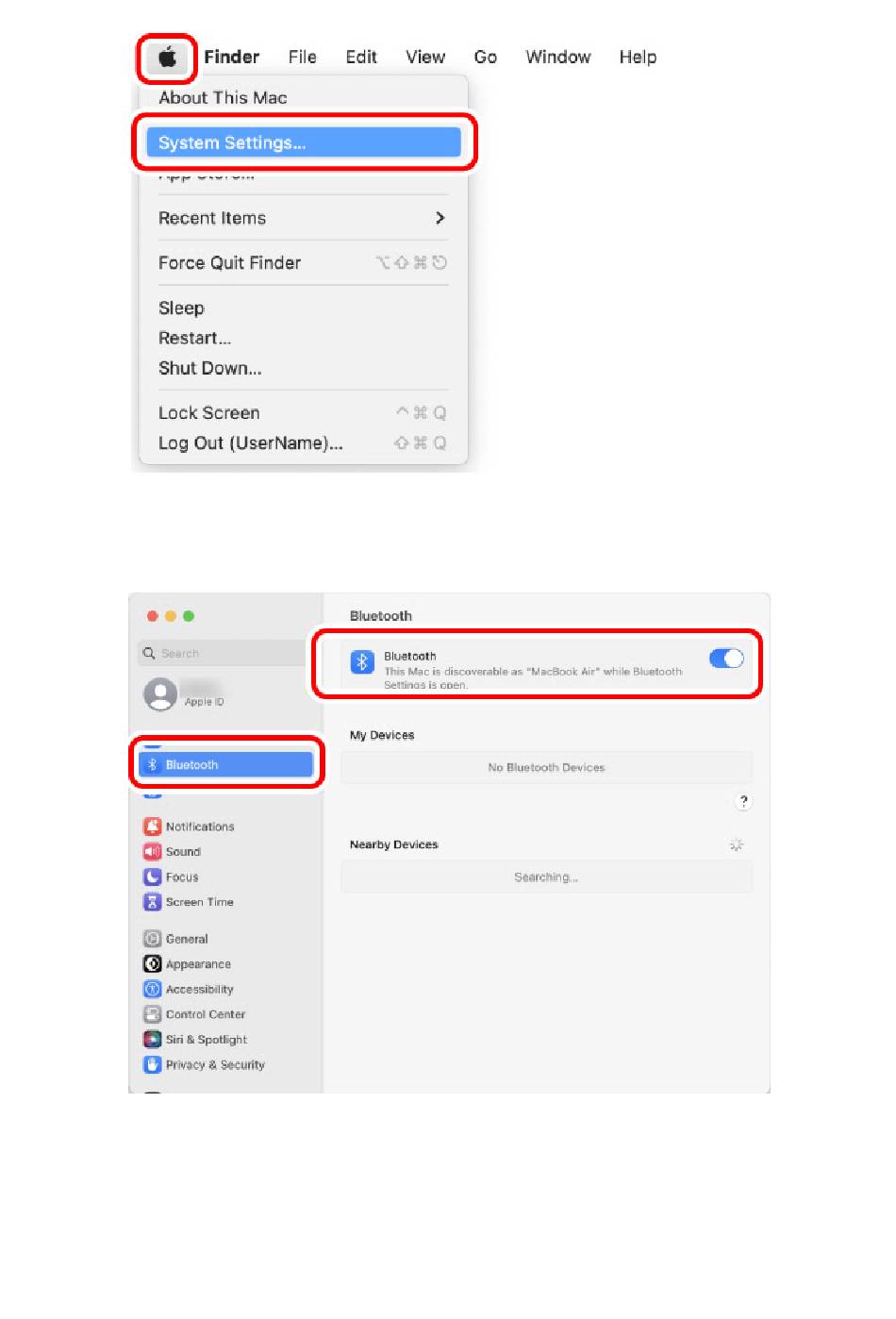The height and width of the screenshot is (1319, 896).
Task: Open the View menu
Action: [425, 58]
